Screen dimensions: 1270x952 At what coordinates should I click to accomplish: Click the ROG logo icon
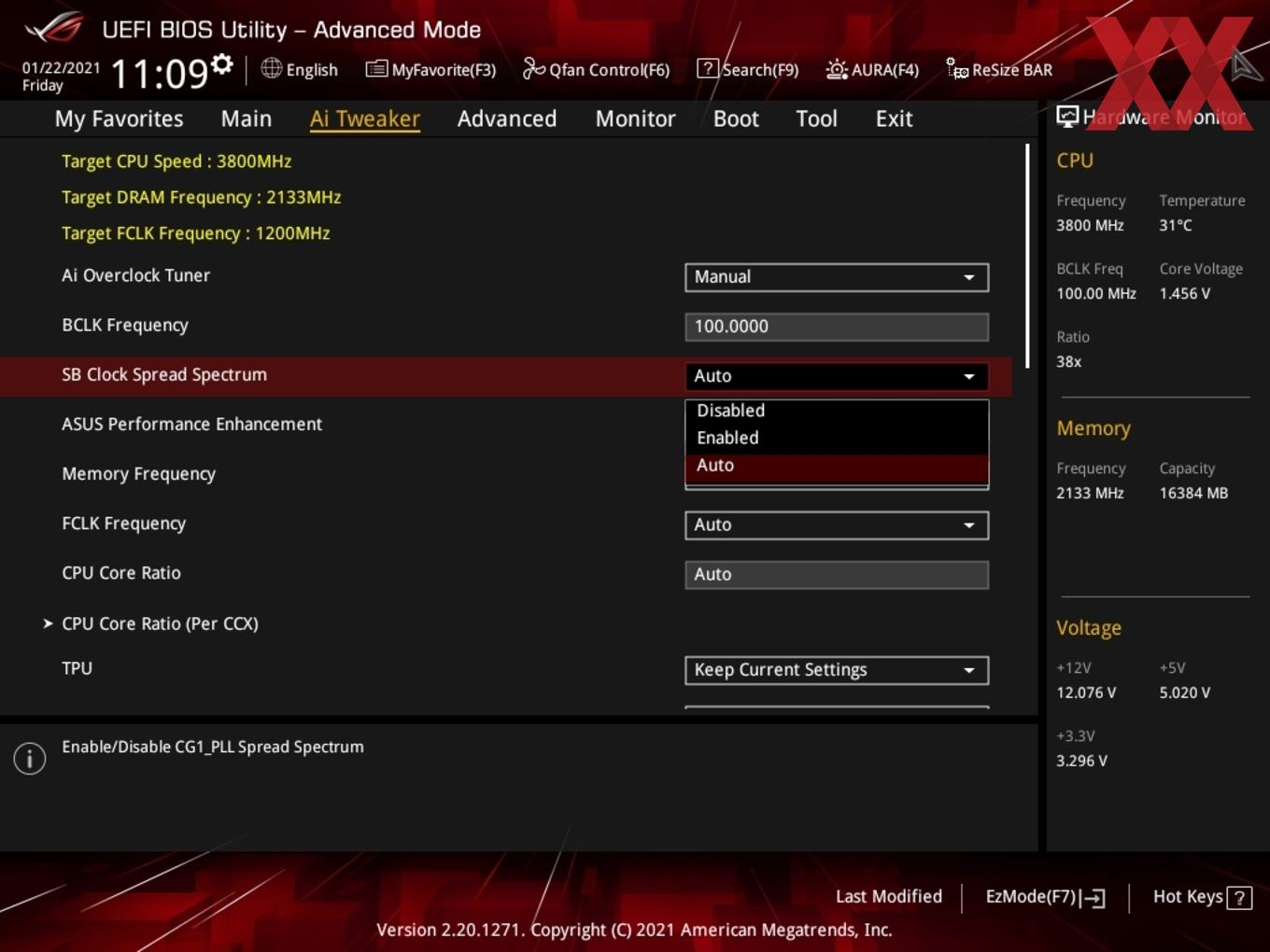pyautogui.click(x=54, y=28)
